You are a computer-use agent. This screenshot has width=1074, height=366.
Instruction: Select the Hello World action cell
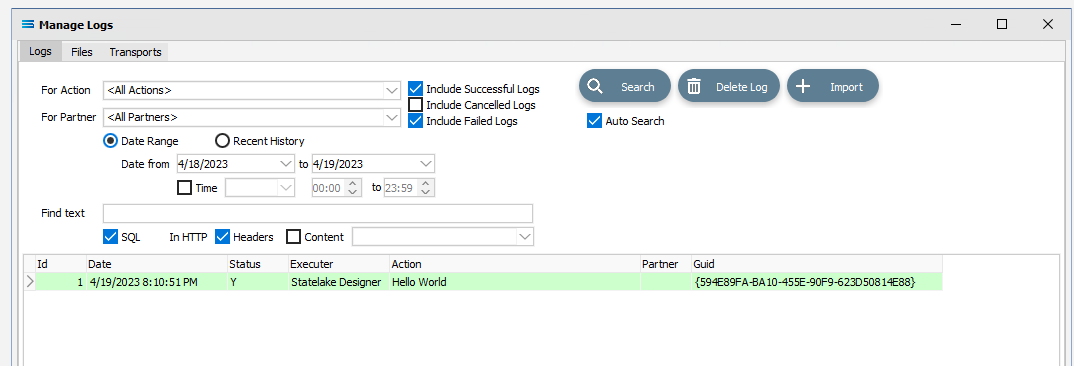(x=514, y=282)
